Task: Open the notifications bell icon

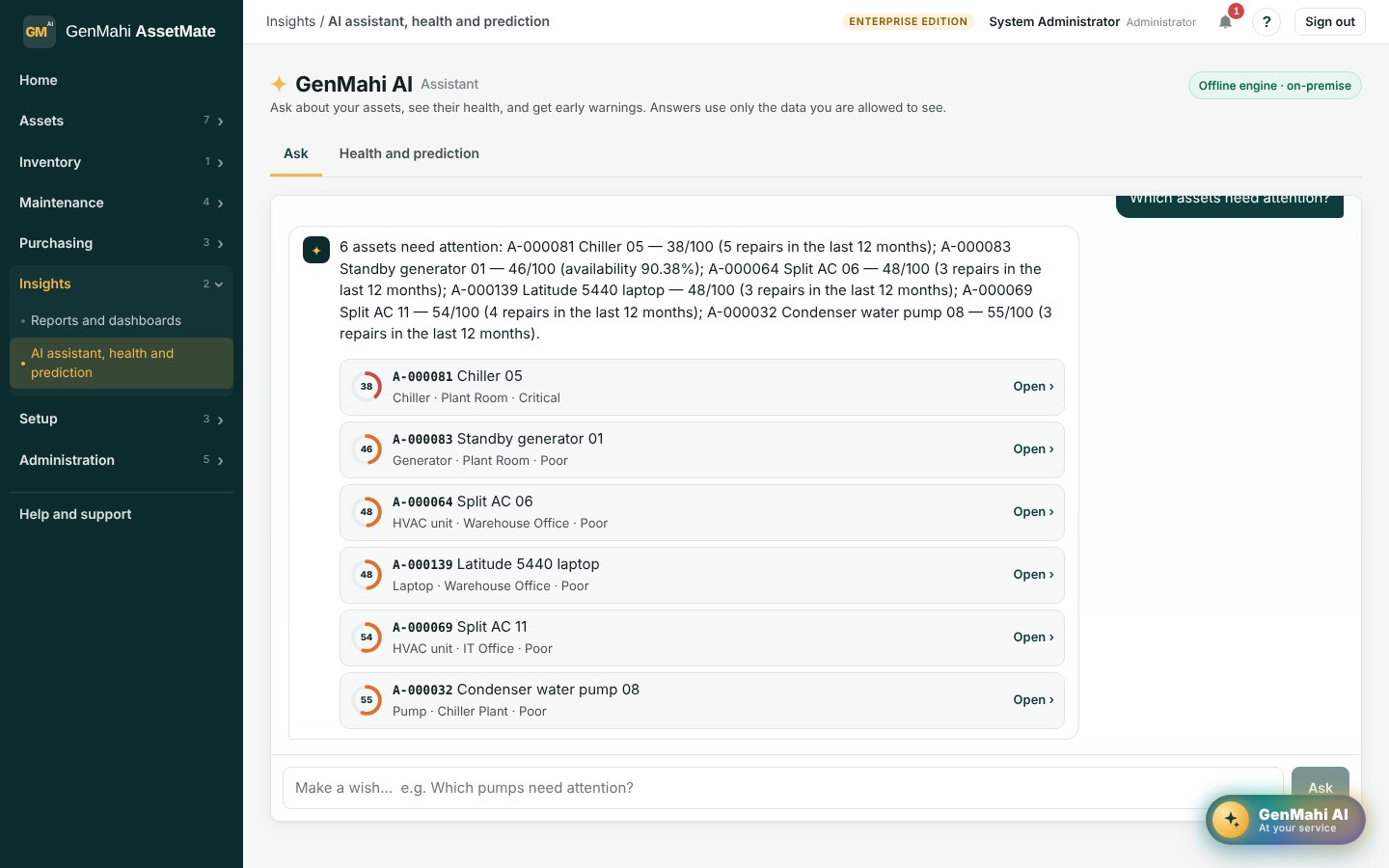Action: click(x=1225, y=21)
